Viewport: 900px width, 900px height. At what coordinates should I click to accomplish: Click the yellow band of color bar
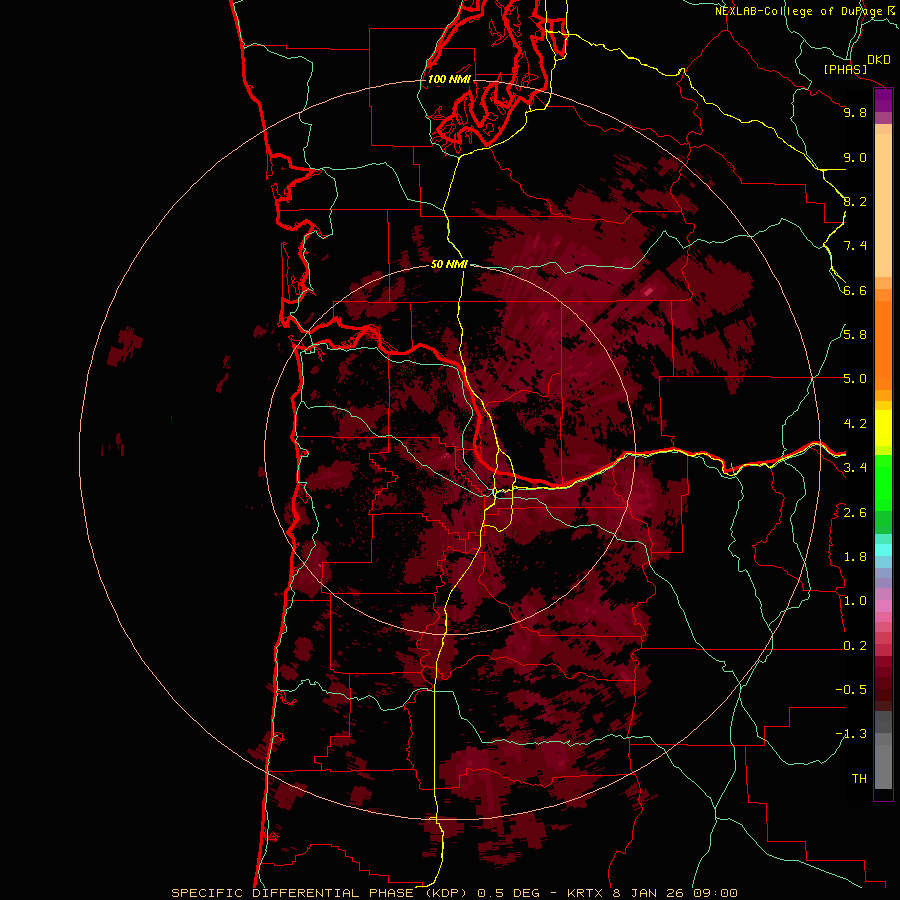pos(883,428)
